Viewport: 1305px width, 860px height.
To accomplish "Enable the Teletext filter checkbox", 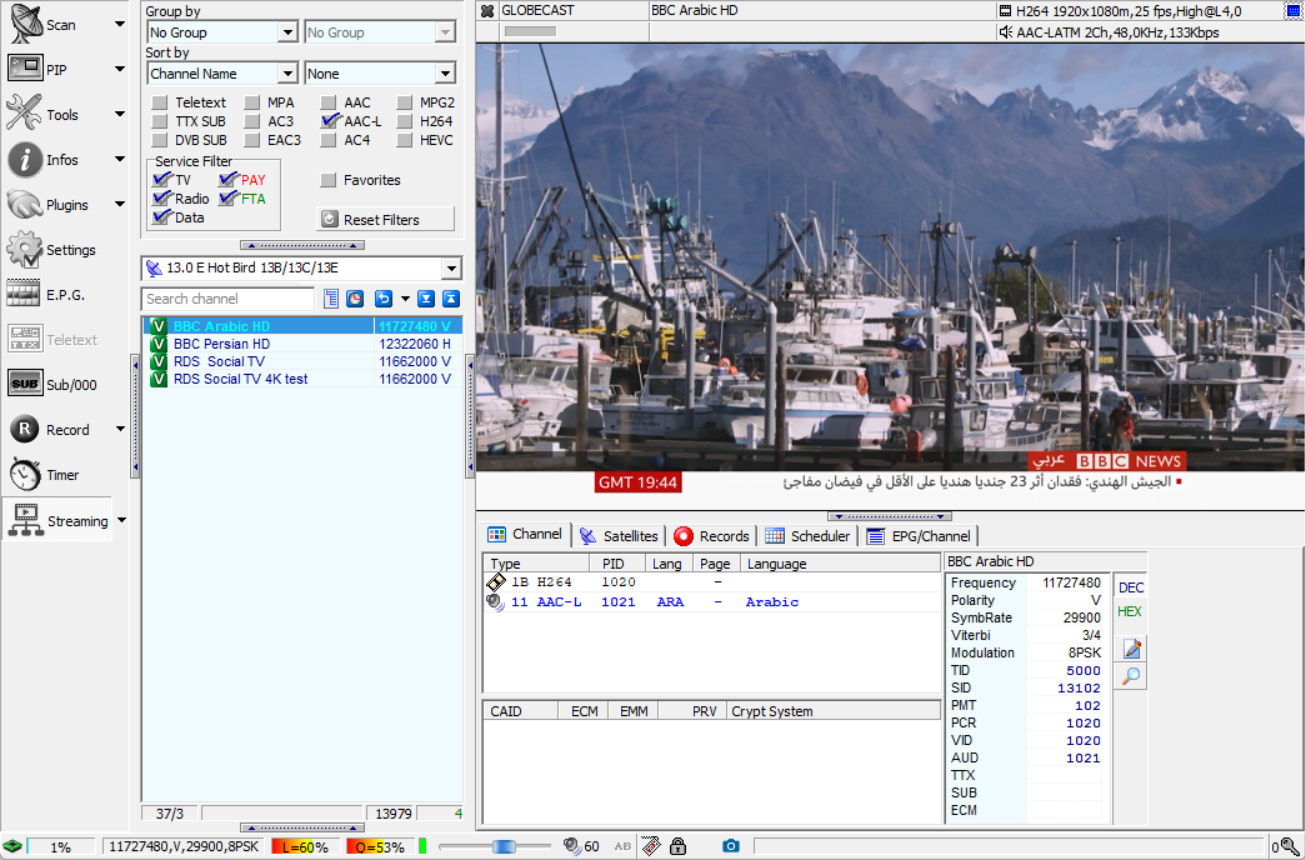I will [160, 103].
